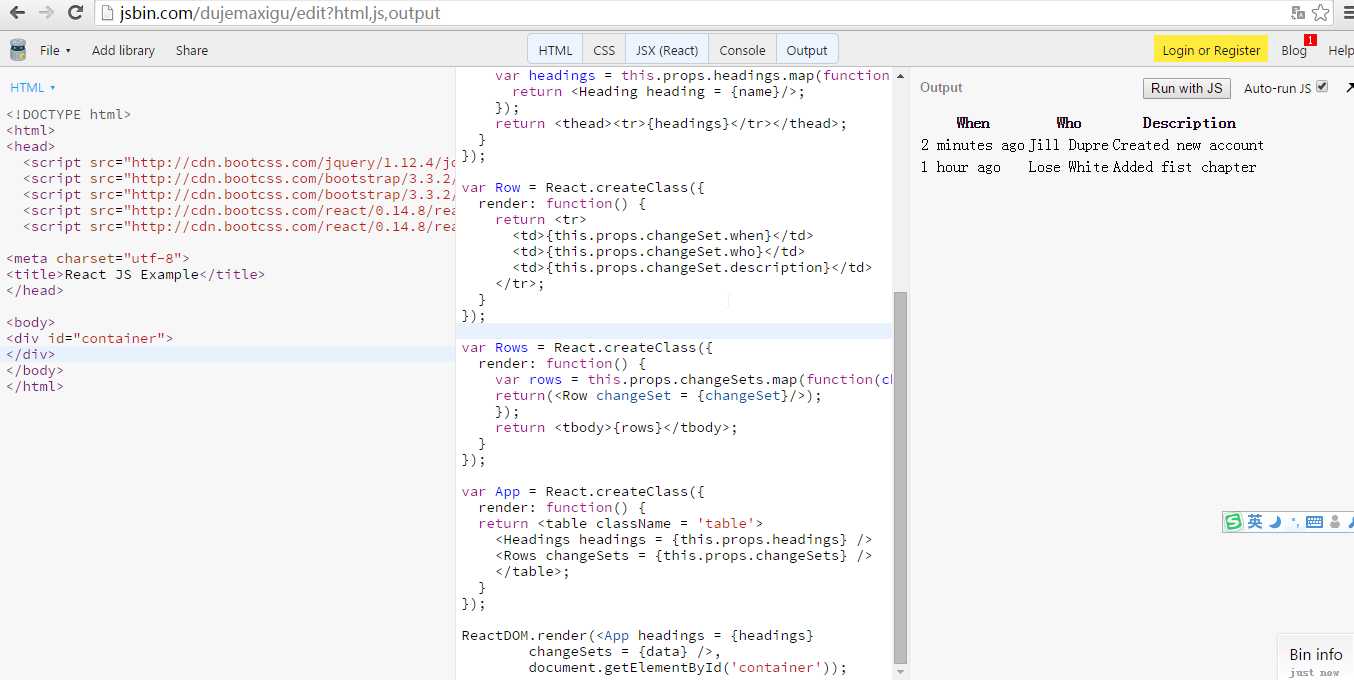The image size is (1354, 680).
Task: Click the browser address bar URL
Action: click(279, 13)
